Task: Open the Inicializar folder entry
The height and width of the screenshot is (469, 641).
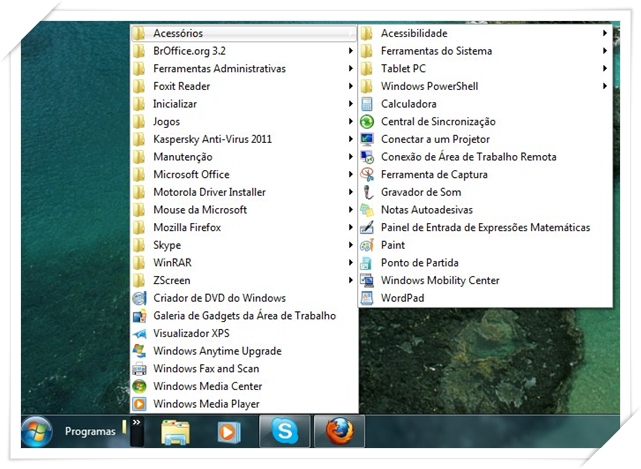Action: point(244,104)
